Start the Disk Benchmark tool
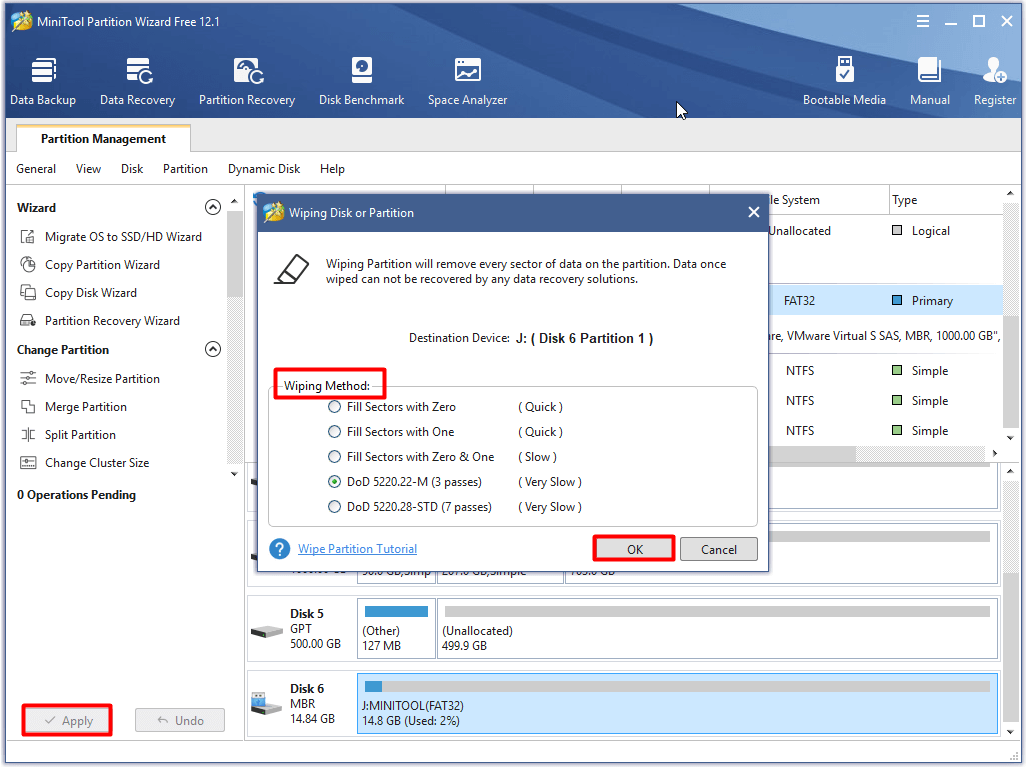 point(361,82)
